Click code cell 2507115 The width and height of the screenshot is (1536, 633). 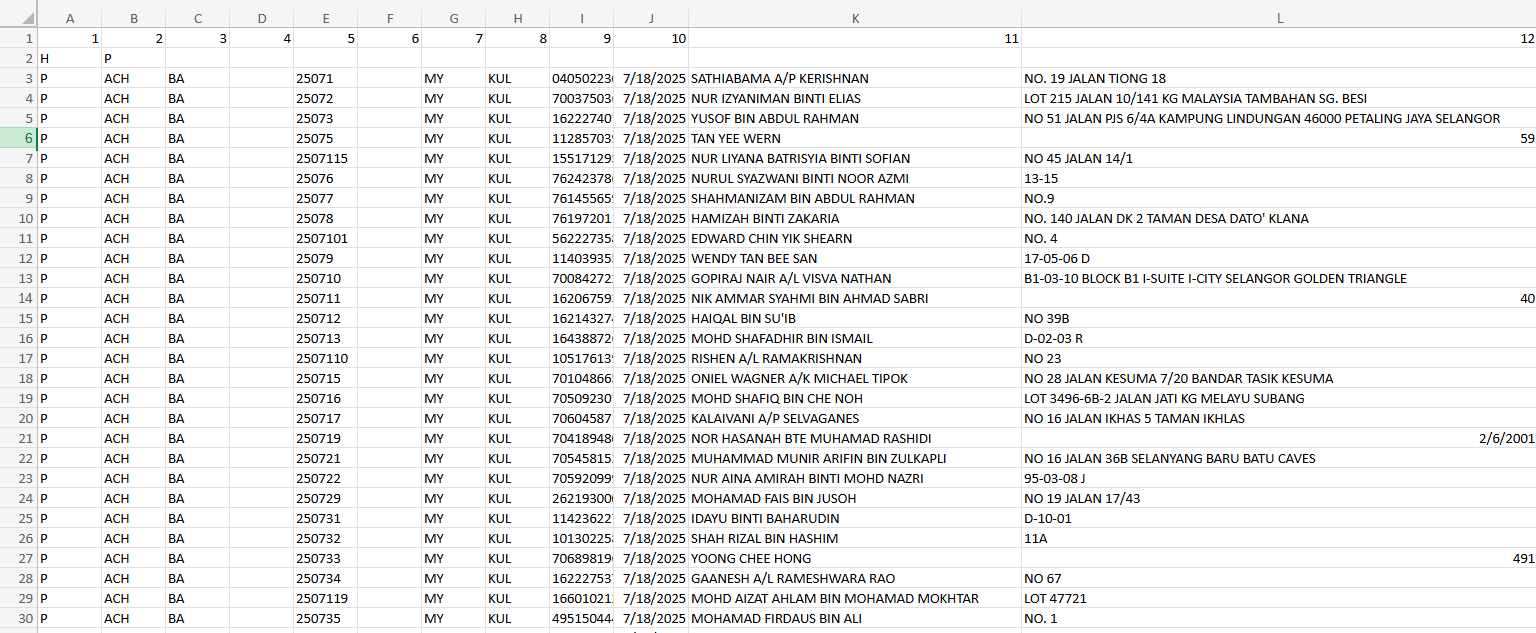point(325,158)
